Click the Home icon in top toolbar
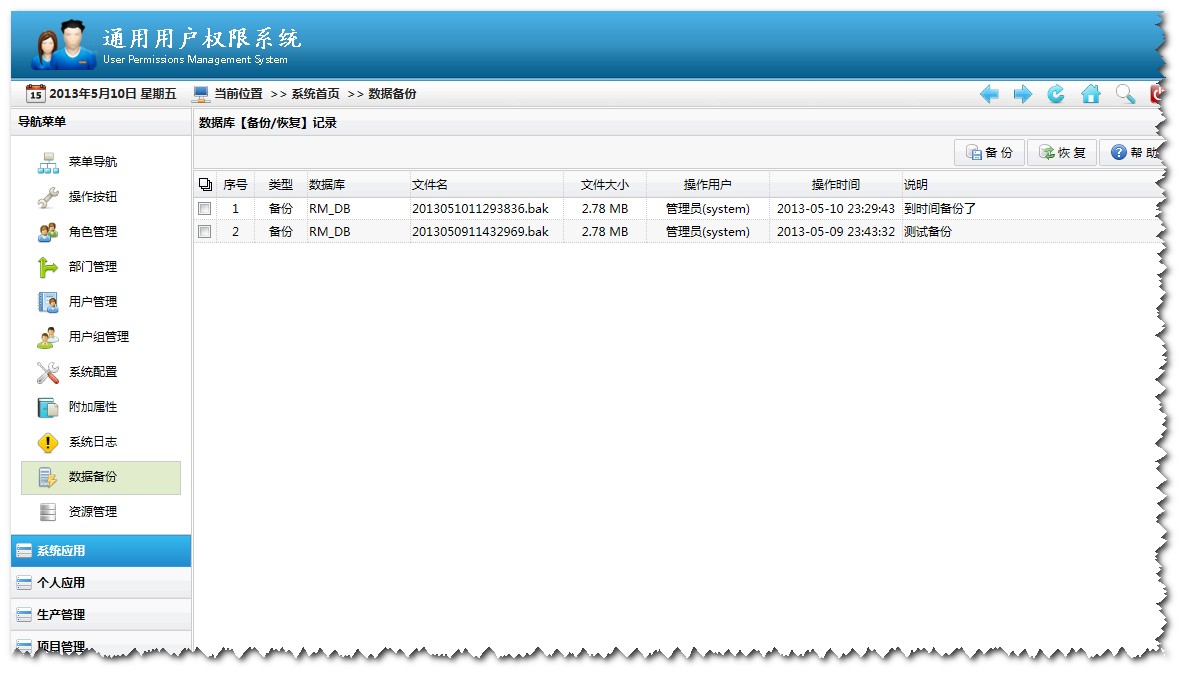 tap(1090, 93)
